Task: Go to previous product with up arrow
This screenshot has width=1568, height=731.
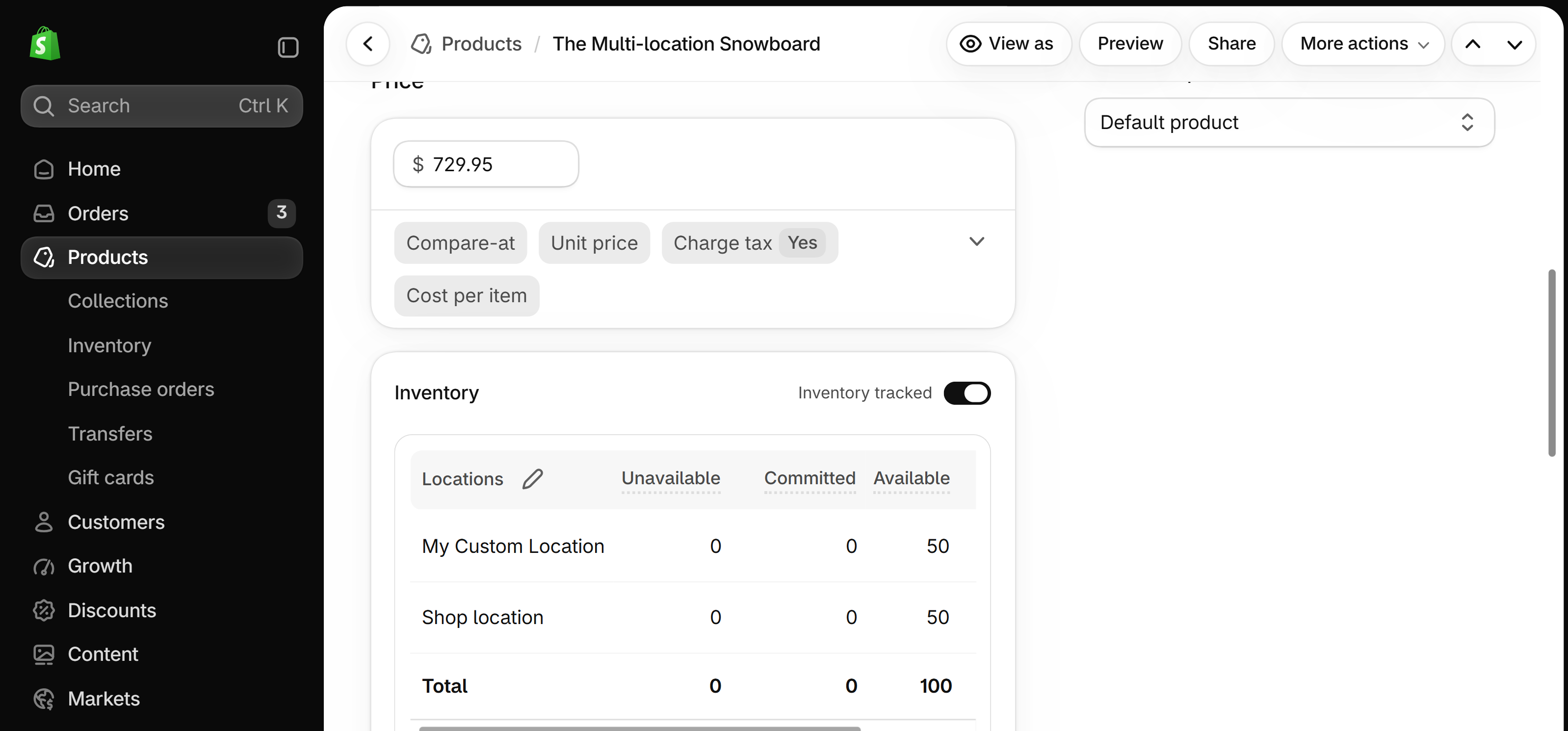Action: [x=1472, y=44]
